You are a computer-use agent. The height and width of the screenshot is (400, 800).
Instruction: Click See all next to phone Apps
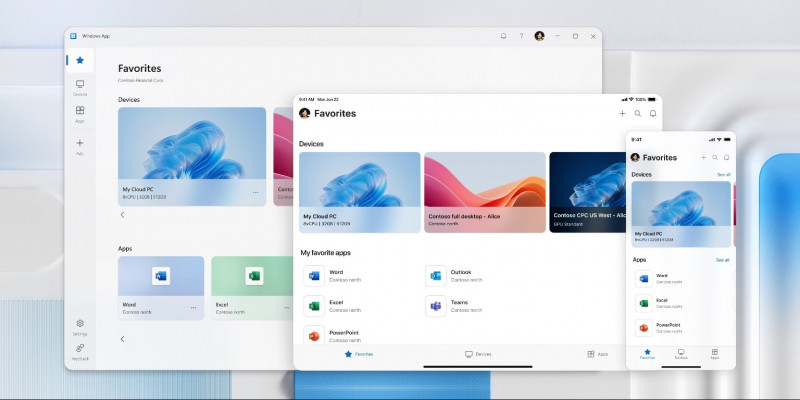[x=722, y=260]
